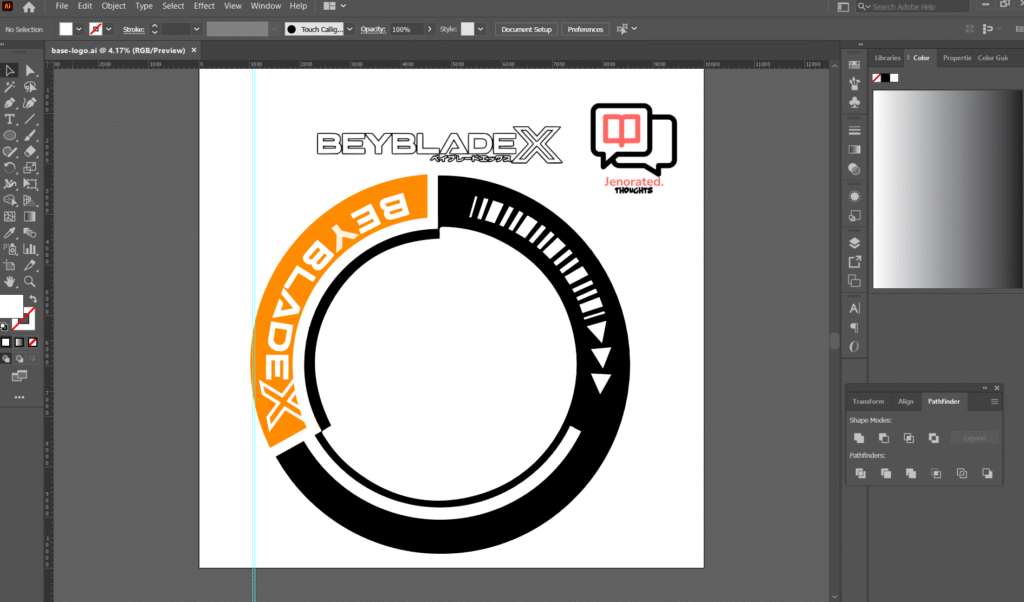The height and width of the screenshot is (602, 1024).
Task: Select the Shaper tool
Action: point(10,151)
